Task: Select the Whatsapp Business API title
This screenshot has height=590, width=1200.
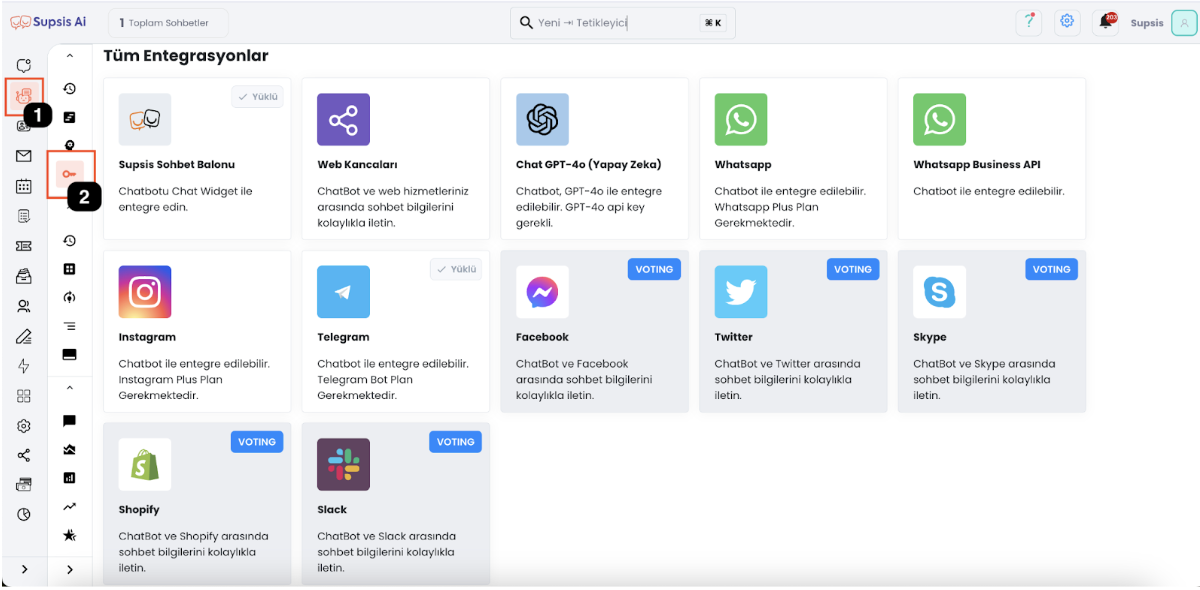Action: coord(977,165)
